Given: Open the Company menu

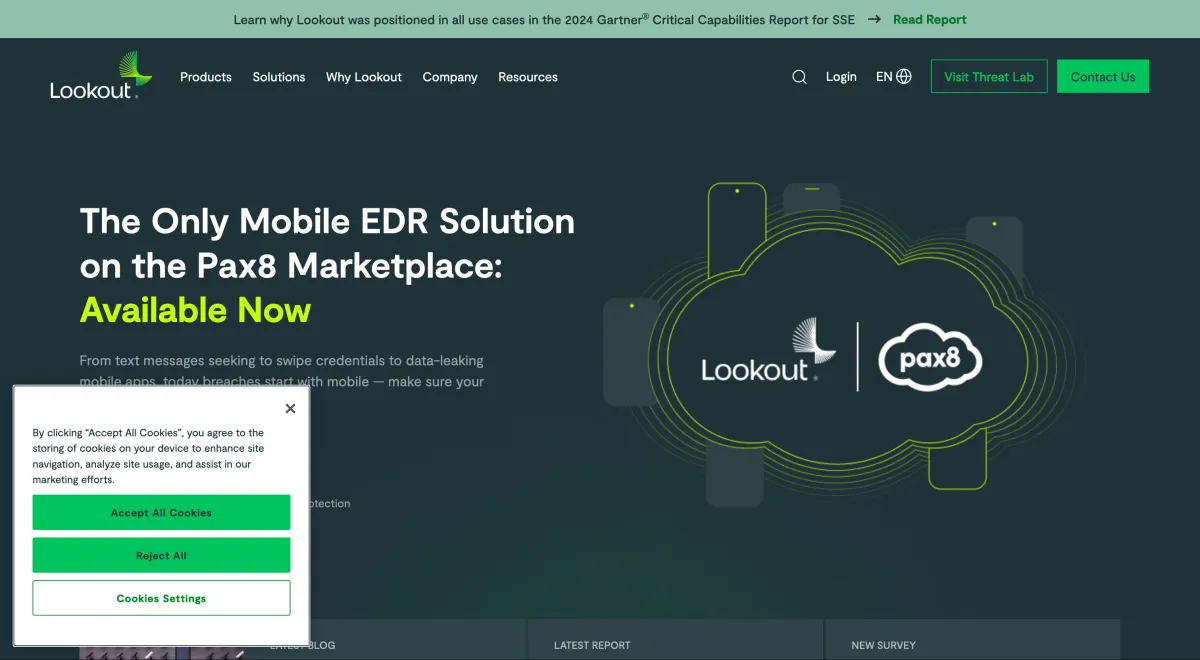Looking at the screenshot, I should point(450,77).
